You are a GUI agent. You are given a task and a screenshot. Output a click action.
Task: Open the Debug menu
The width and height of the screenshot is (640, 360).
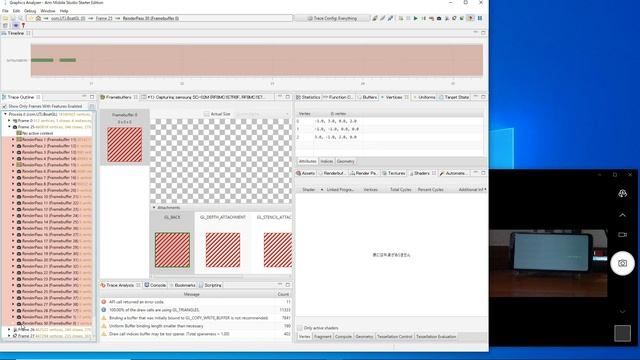[x=30, y=11]
